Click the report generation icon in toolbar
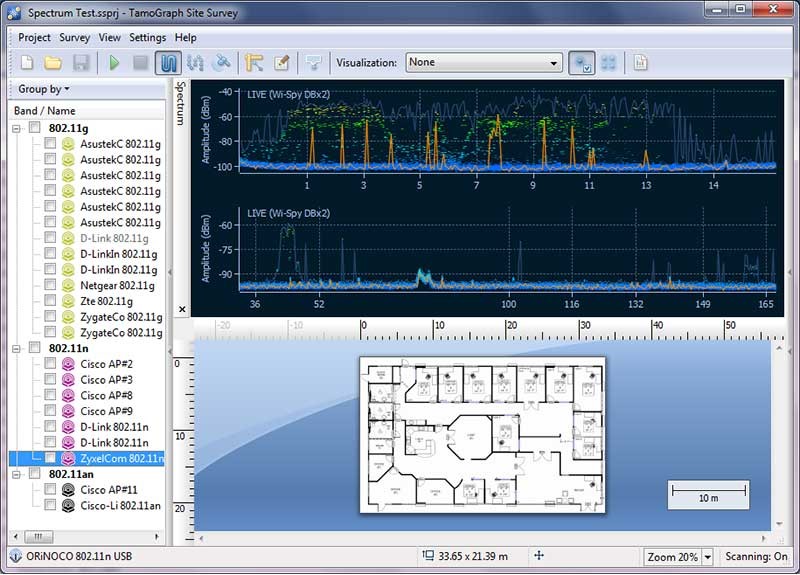800x575 pixels. point(640,63)
